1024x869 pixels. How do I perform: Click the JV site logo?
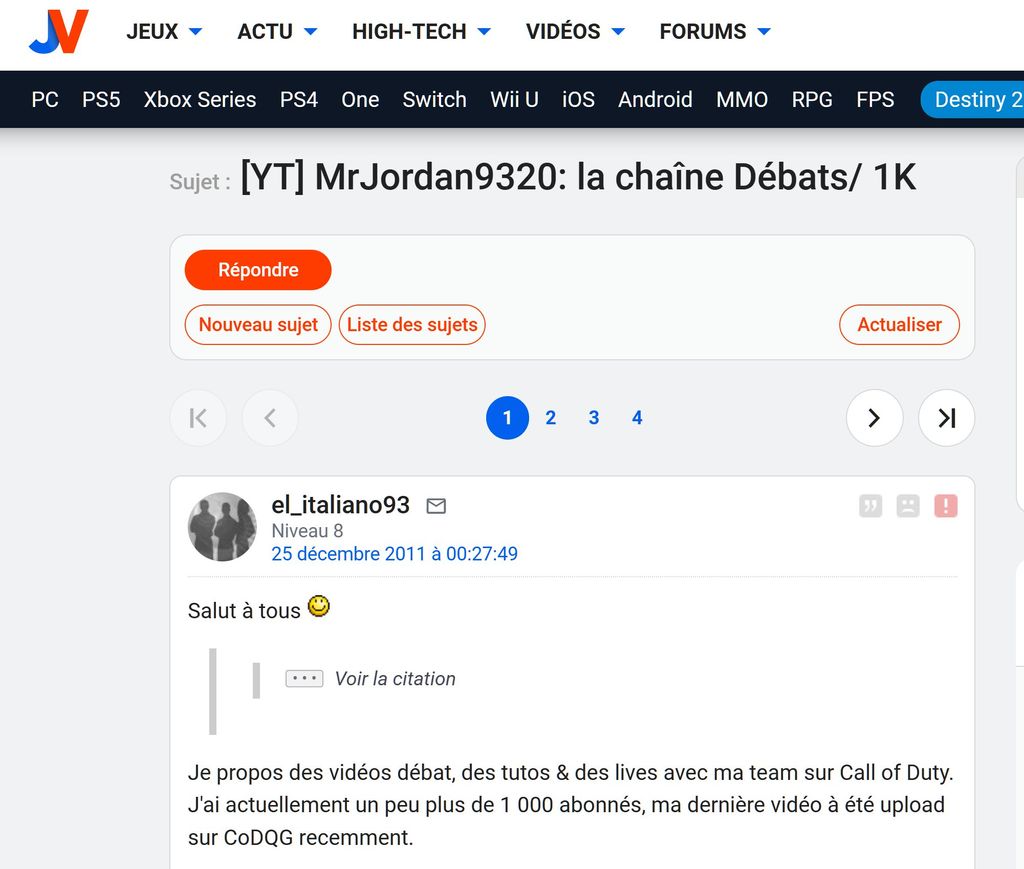(x=59, y=31)
